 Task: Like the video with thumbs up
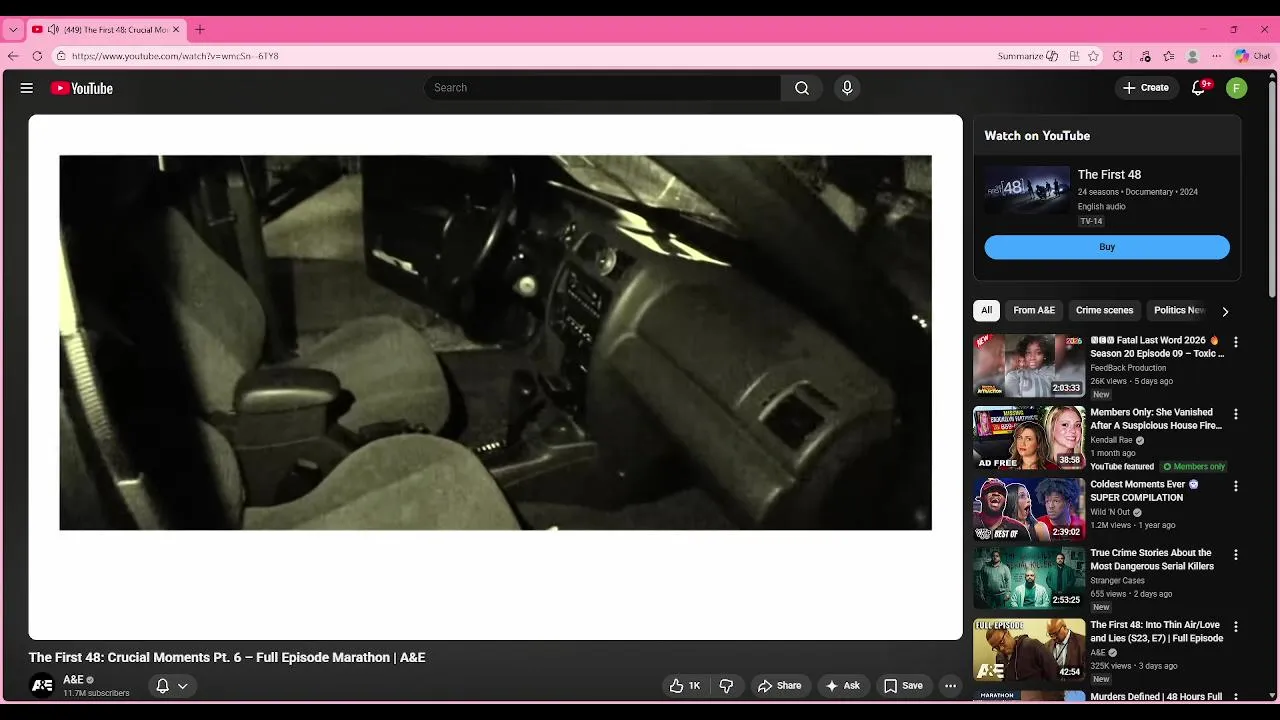point(685,686)
